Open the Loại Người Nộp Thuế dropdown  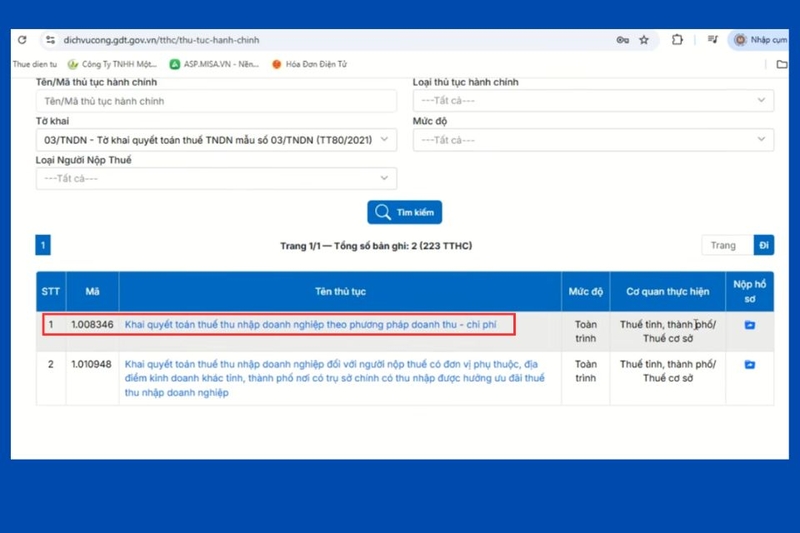(x=216, y=179)
